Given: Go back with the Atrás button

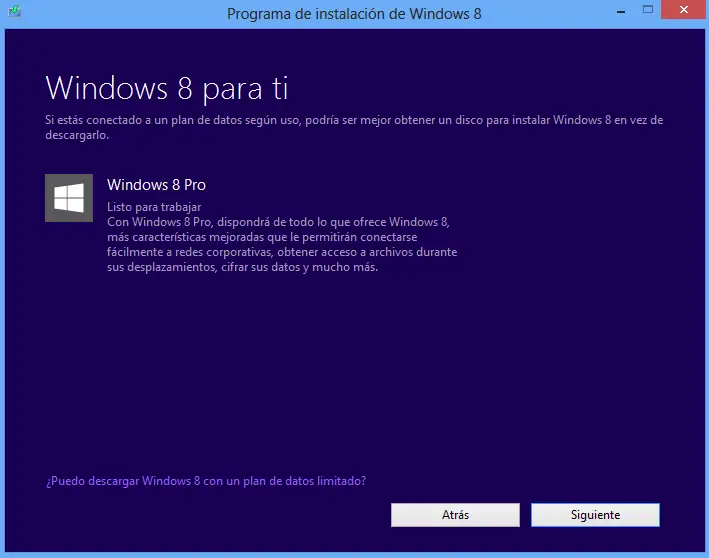Looking at the screenshot, I should pos(455,515).
